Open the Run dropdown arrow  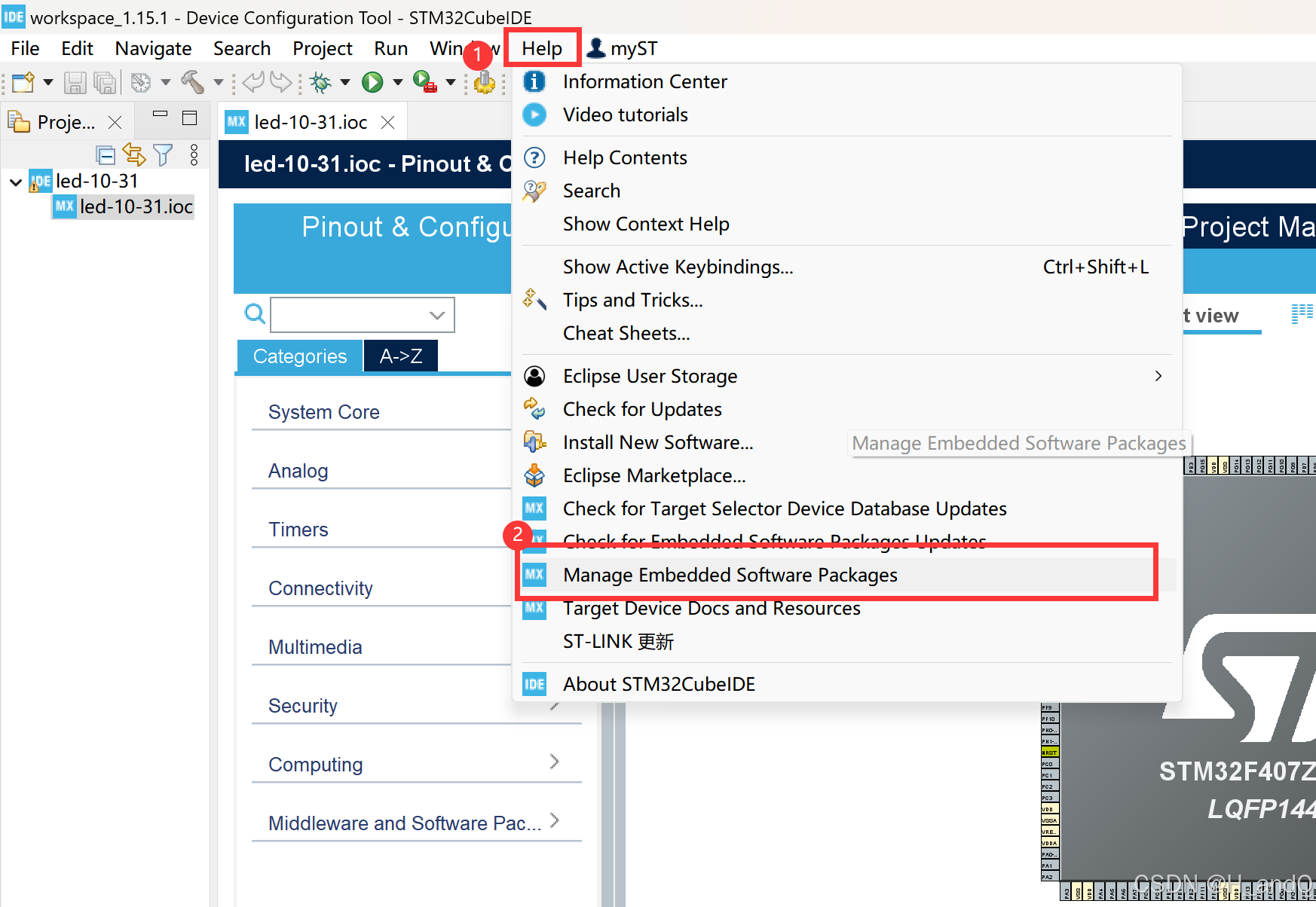(397, 82)
